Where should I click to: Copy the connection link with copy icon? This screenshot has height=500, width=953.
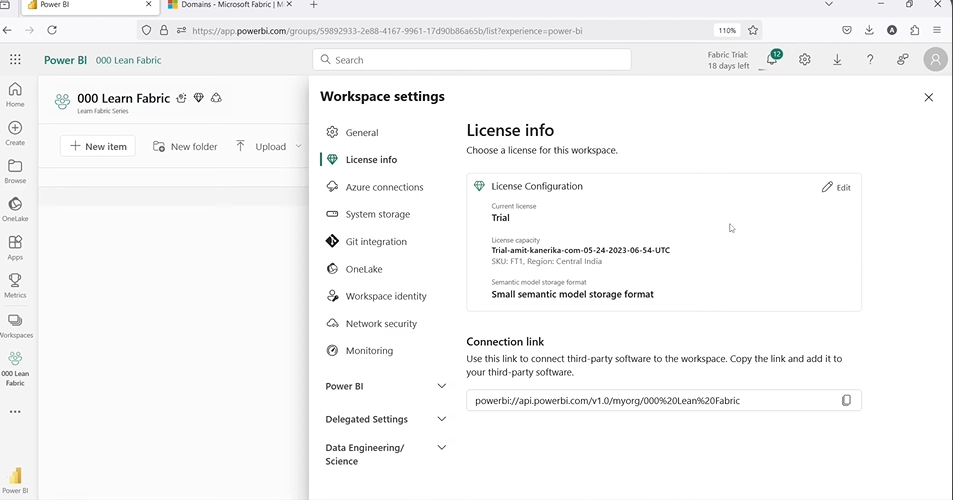coord(846,400)
